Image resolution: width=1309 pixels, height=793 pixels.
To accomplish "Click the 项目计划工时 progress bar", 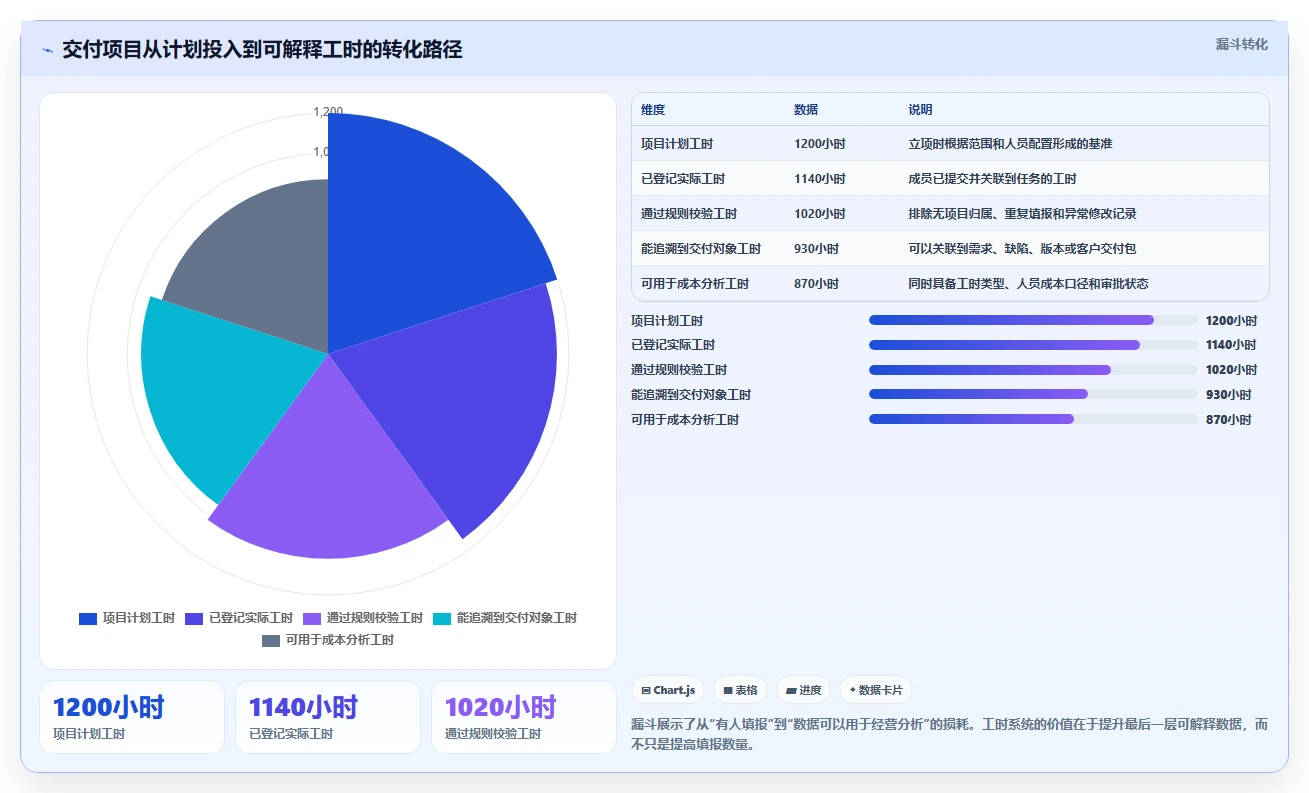I will (1033, 320).
